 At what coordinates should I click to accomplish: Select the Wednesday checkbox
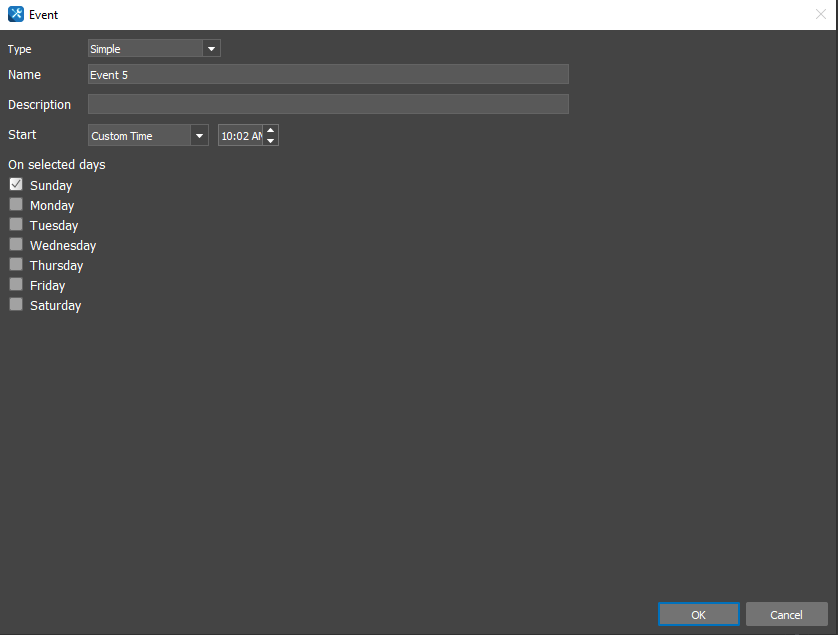tap(16, 245)
